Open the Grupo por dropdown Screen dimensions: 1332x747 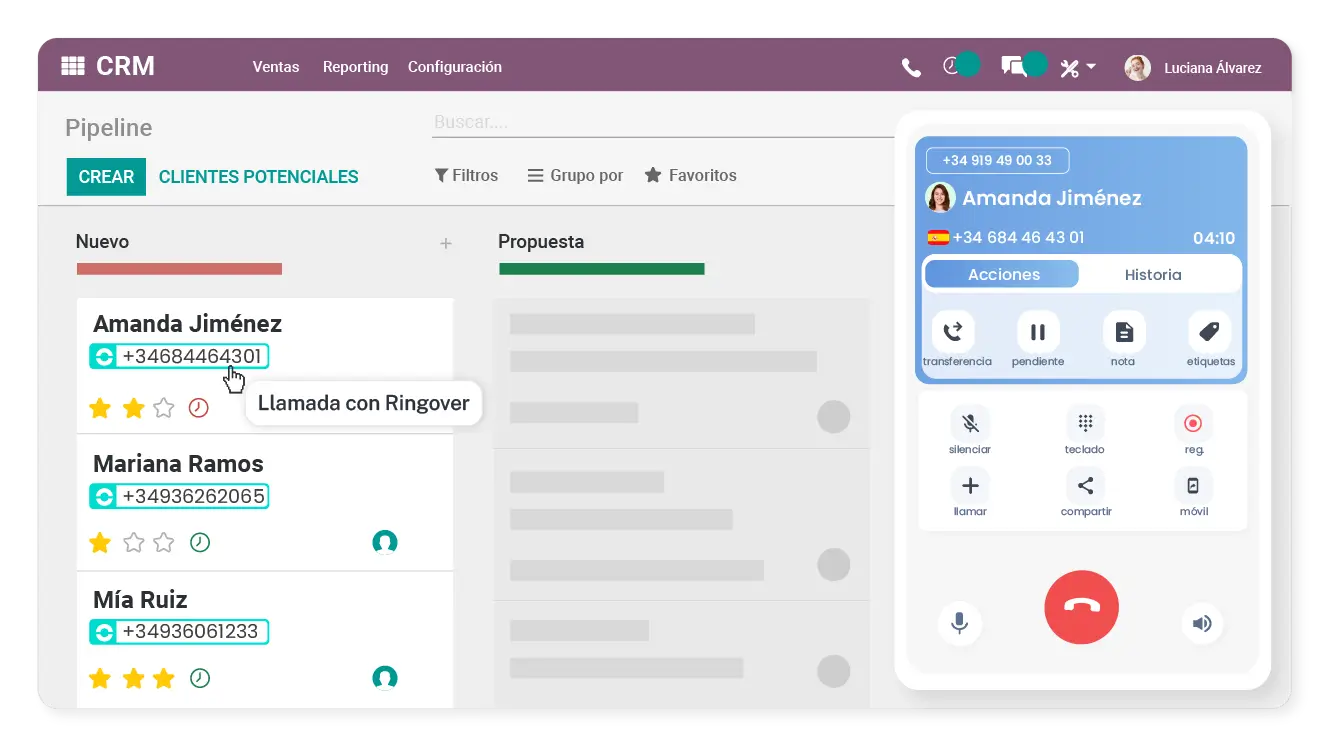(575, 175)
